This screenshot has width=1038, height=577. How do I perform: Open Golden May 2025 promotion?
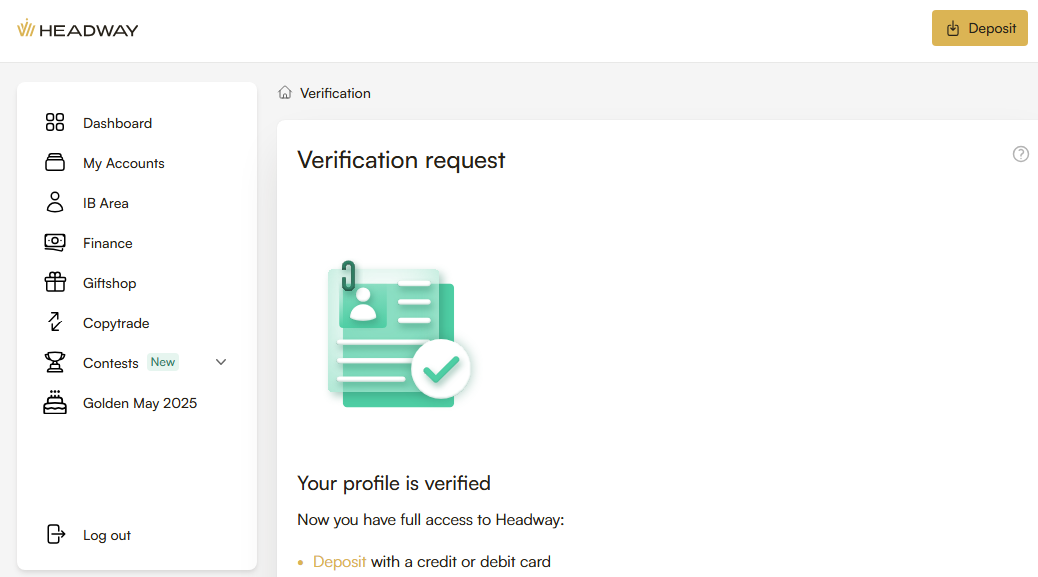140,403
